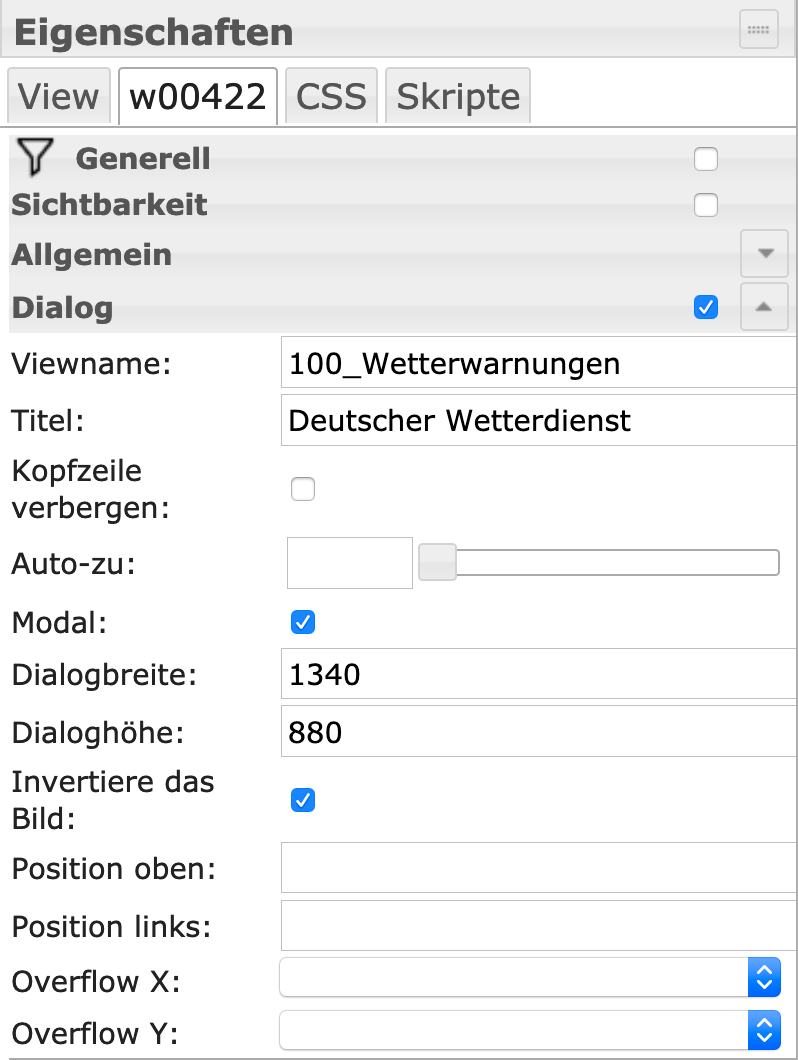Tick the Sichtbarkeit group checkbox
The width and height of the screenshot is (798, 1060).
706,205
